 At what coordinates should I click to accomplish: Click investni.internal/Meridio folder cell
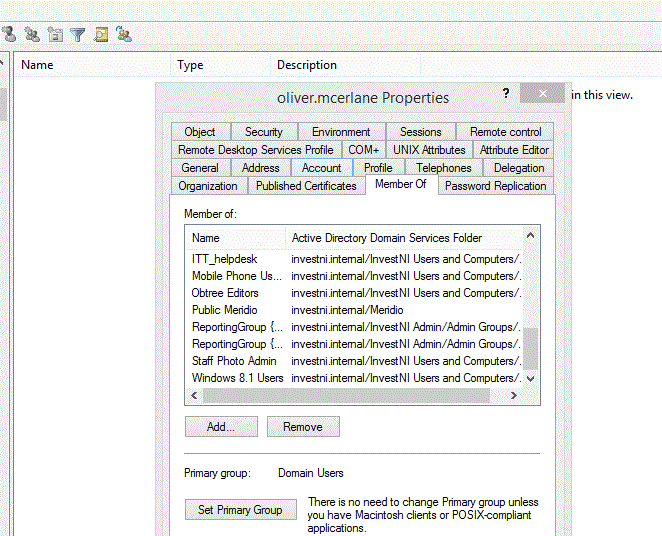347,310
